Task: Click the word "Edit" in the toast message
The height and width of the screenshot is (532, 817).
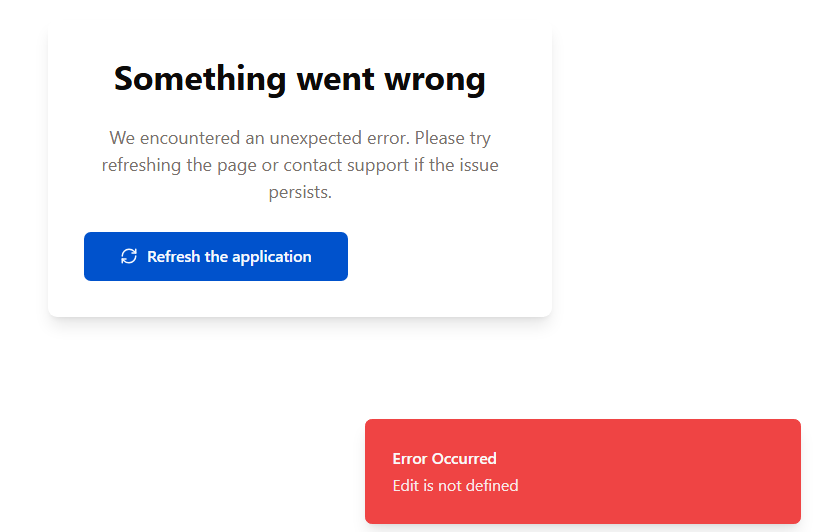Action: pos(405,486)
